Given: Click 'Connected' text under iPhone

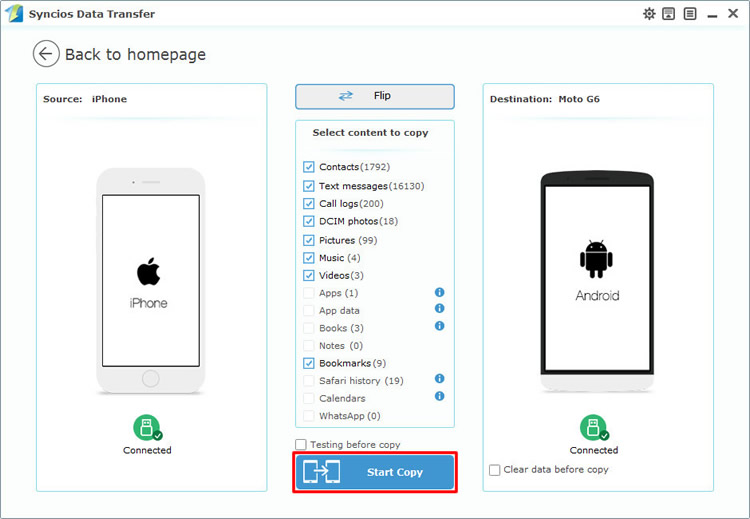Looking at the screenshot, I should (x=147, y=450).
